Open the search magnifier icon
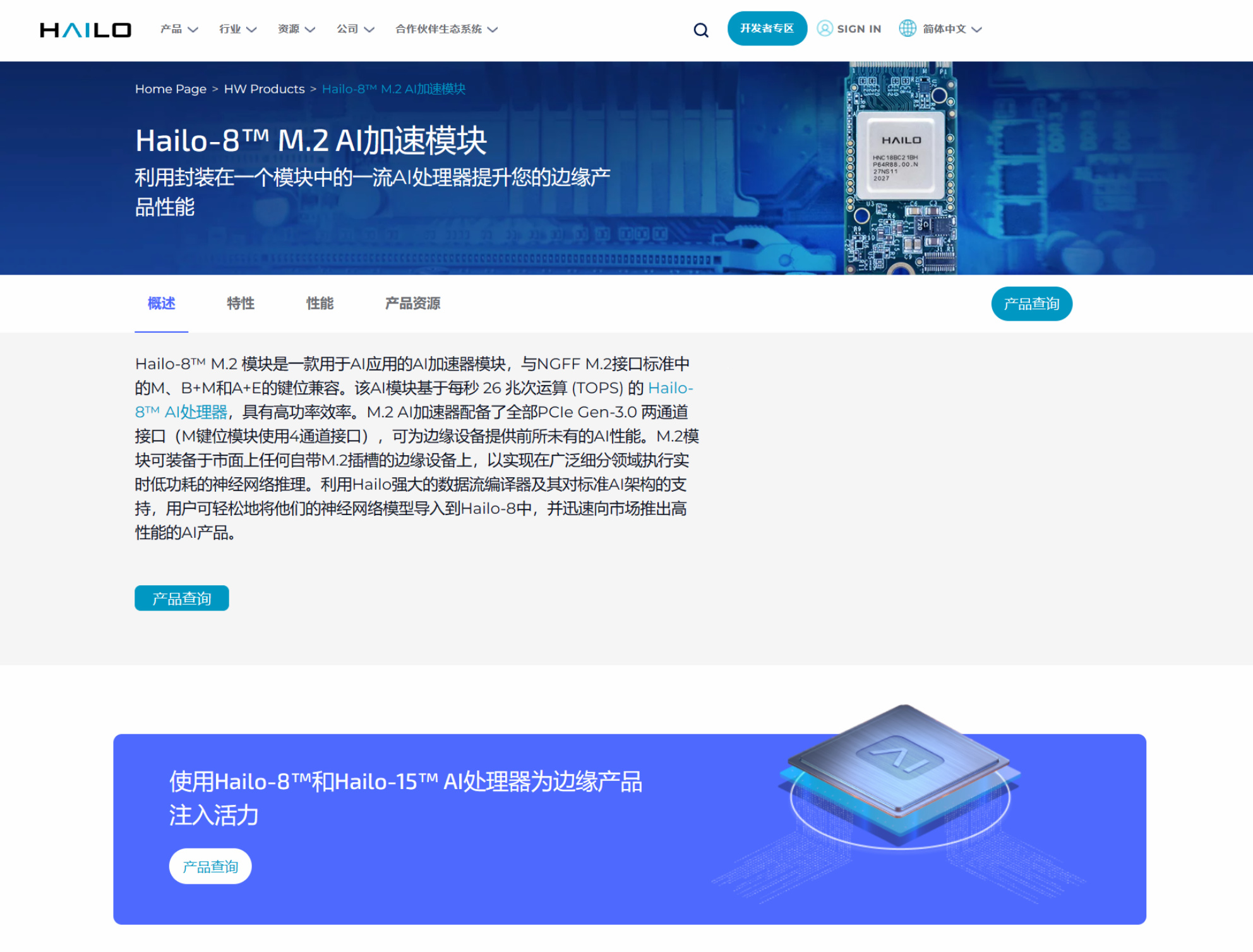 coord(700,30)
